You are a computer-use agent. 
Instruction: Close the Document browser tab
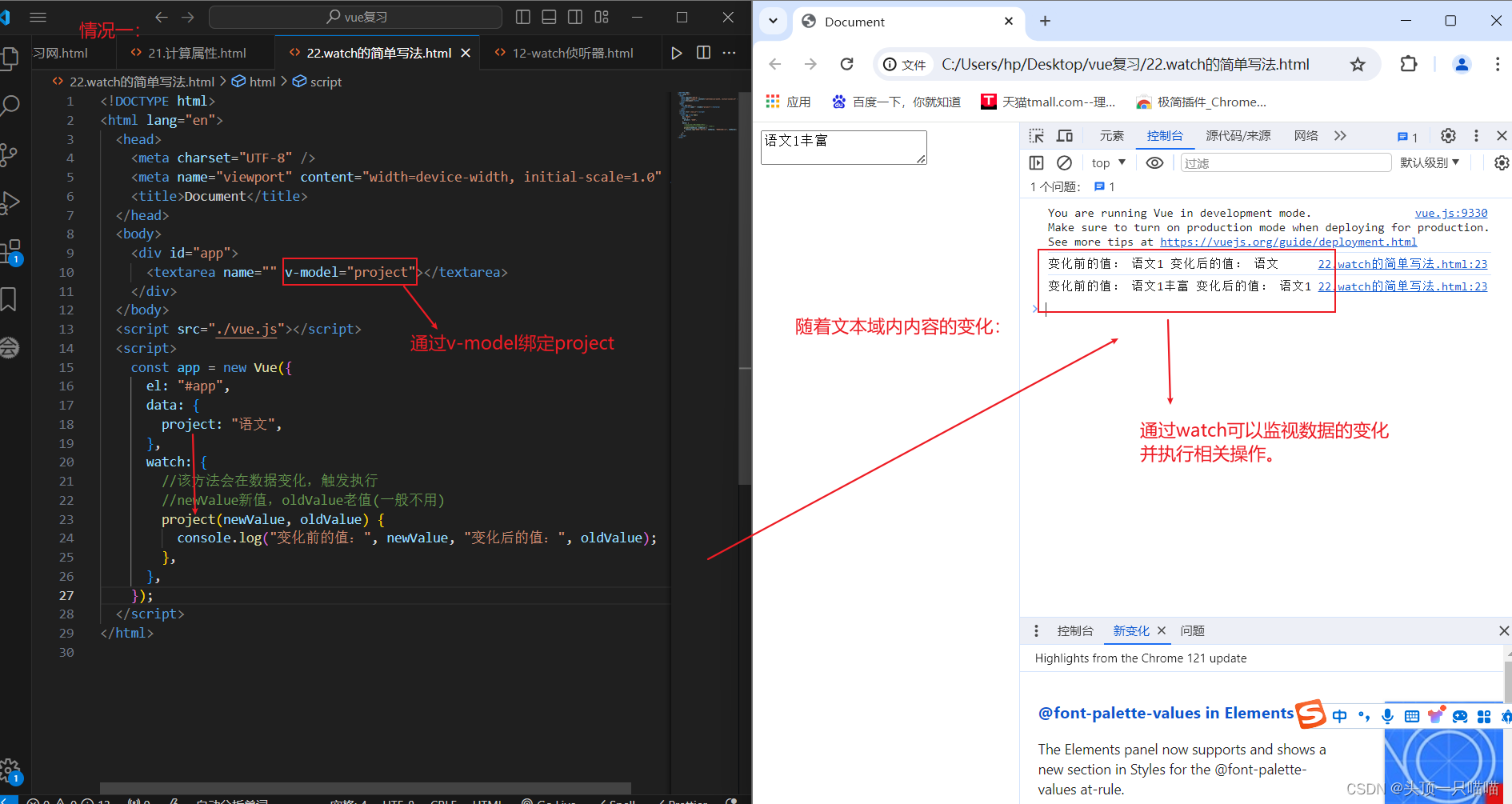point(1009,22)
